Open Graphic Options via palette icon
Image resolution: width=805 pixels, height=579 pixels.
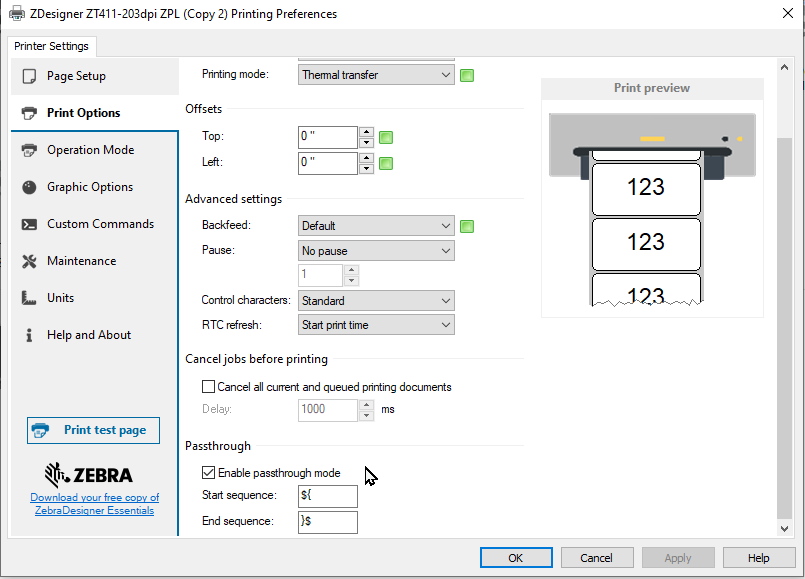[x=29, y=187]
